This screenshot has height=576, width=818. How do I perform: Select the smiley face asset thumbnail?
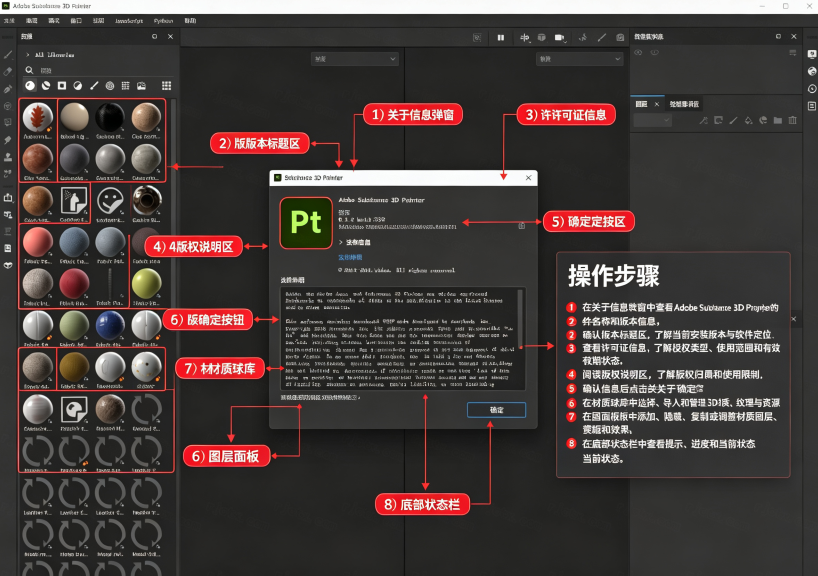coord(110,203)
